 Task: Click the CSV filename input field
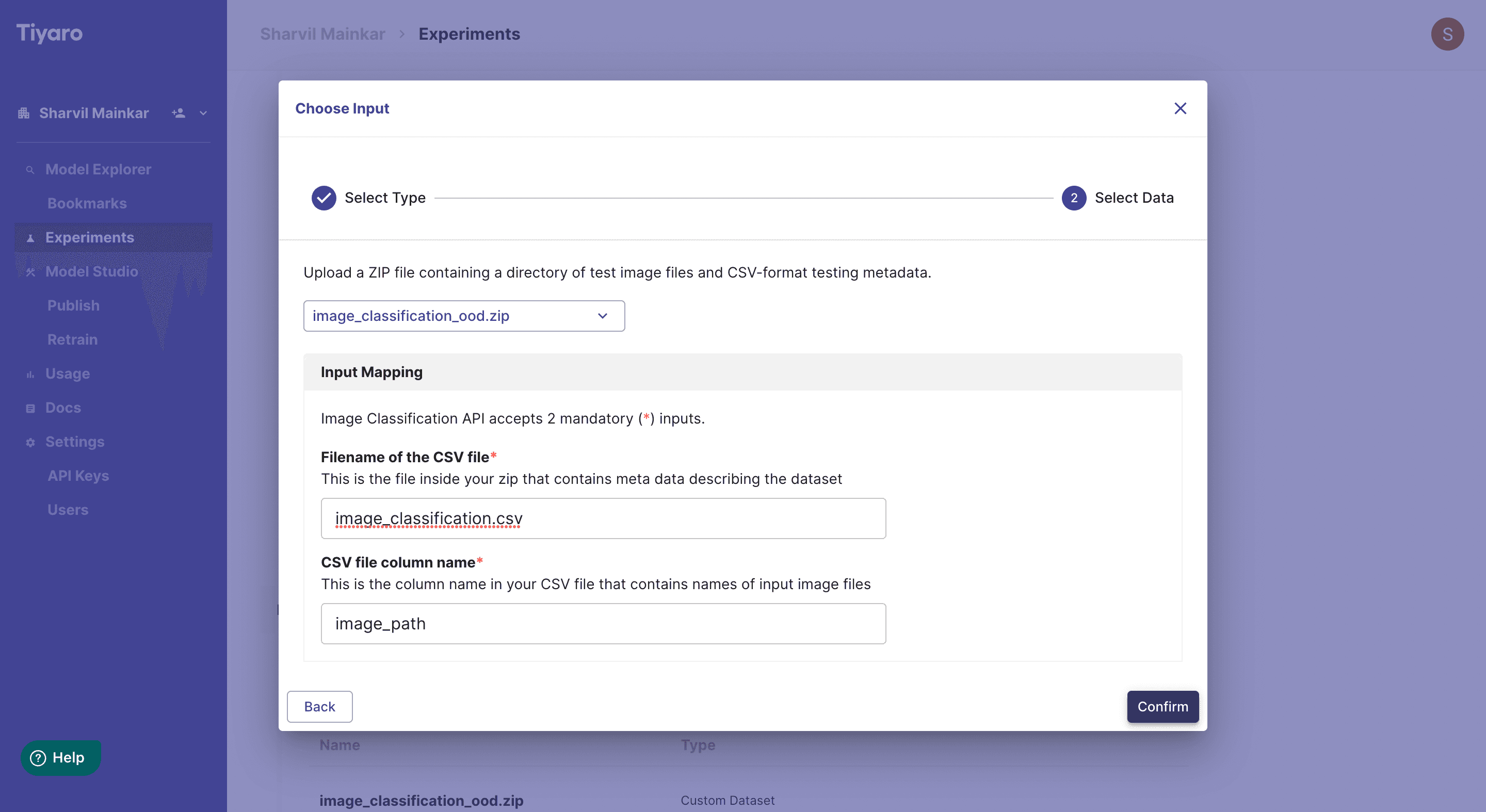tap(603, 518)
